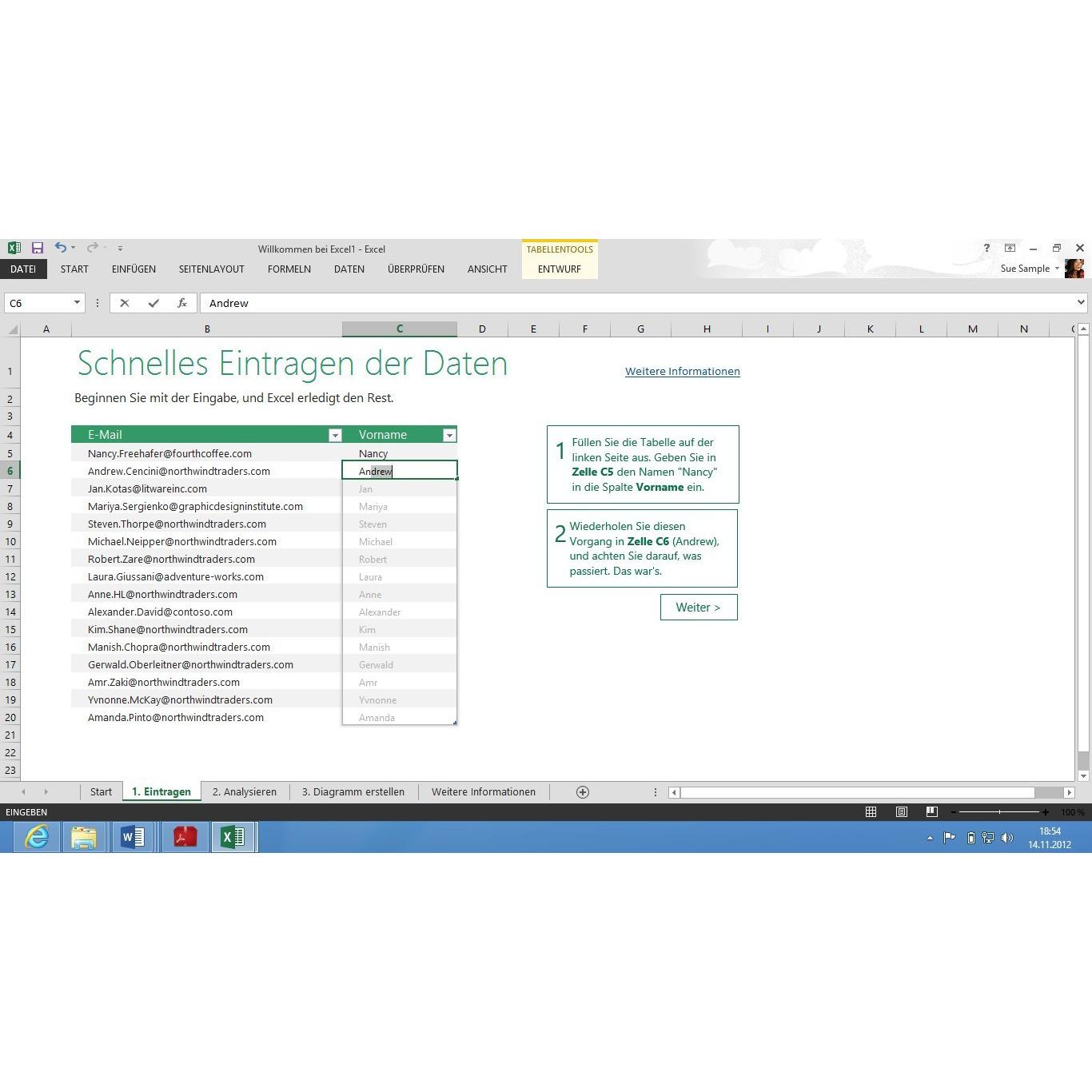This screenshot has width=1092, height=1092.
Task: Open the EINFÜGEN ribbon tab
Action: (134, 269)
